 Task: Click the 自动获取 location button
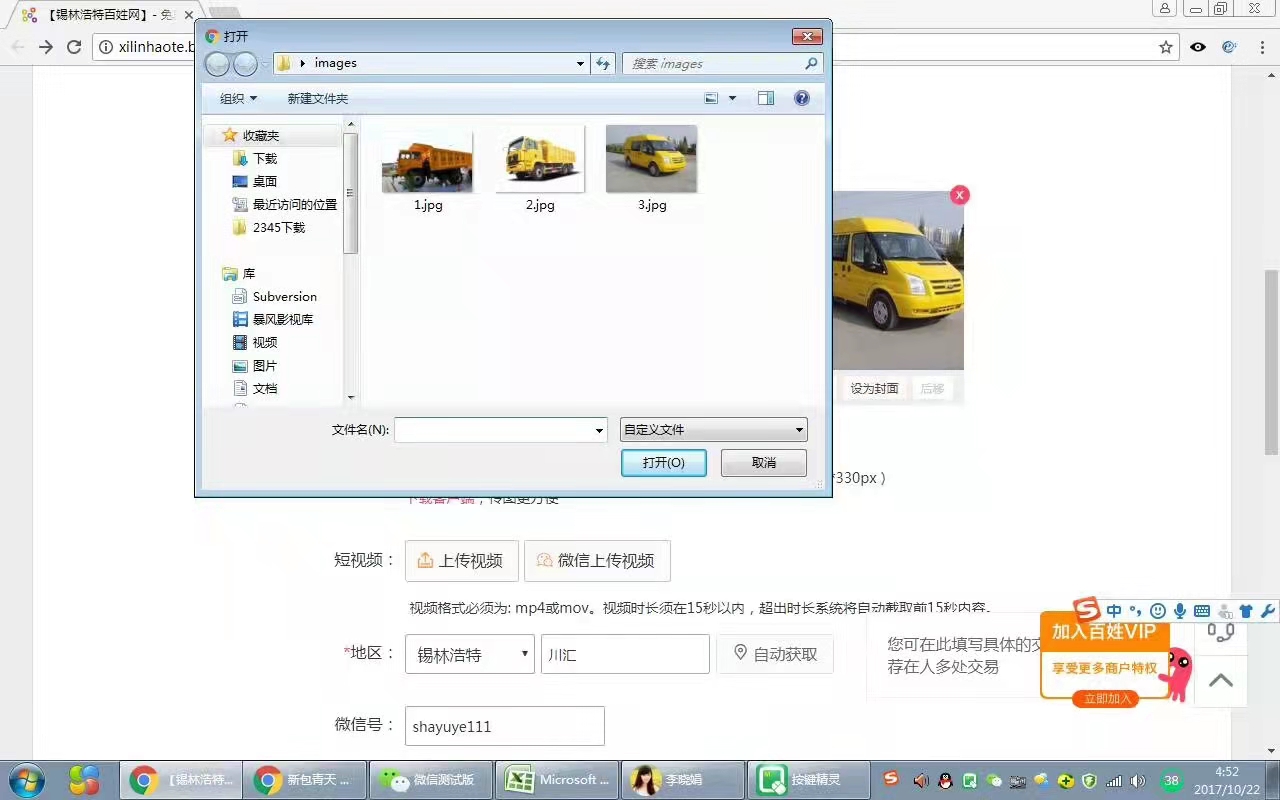tap(775, 654)
